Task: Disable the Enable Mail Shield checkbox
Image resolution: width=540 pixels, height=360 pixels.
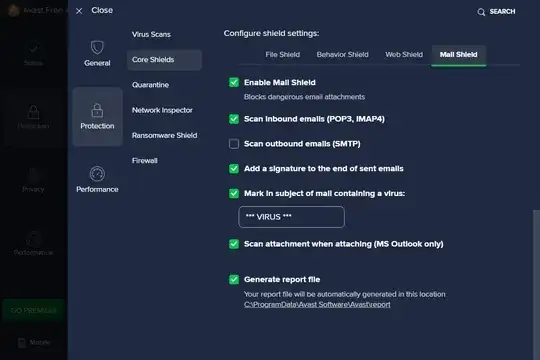Action: pos(234,82)
